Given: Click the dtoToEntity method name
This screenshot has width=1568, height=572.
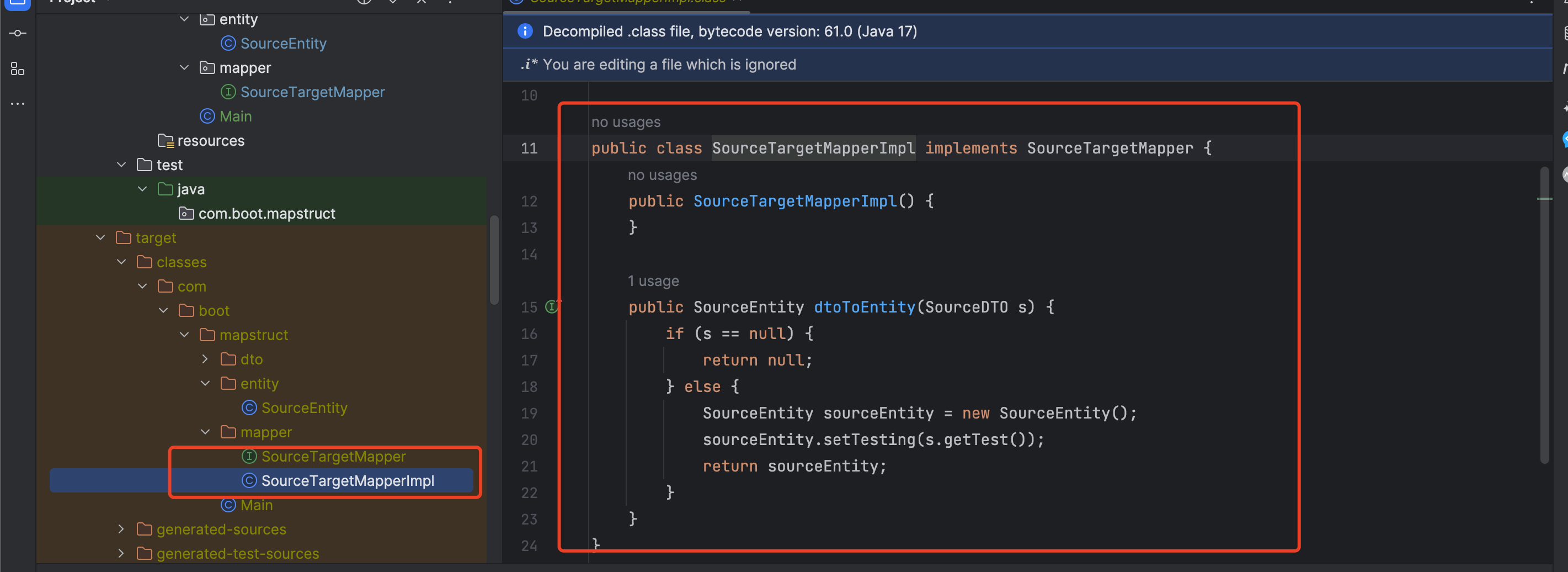Looking at the screenshot, I should tap(865, 307).
